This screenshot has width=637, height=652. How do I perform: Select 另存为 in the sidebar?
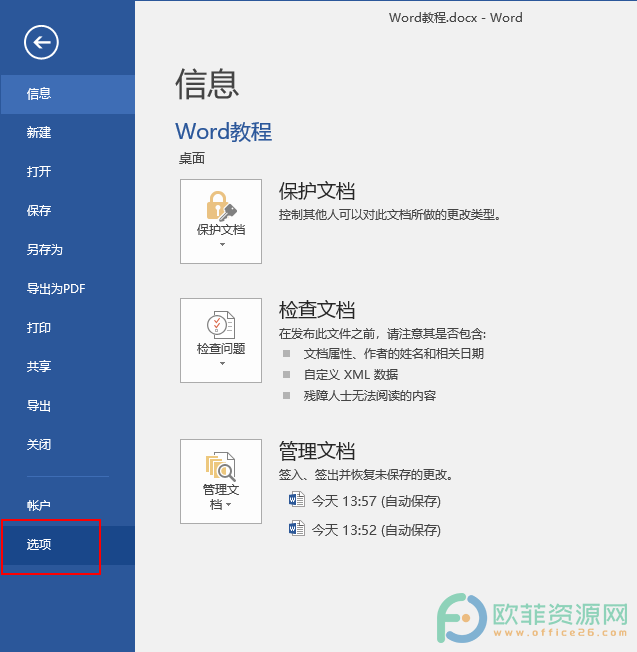click(67, 249)
